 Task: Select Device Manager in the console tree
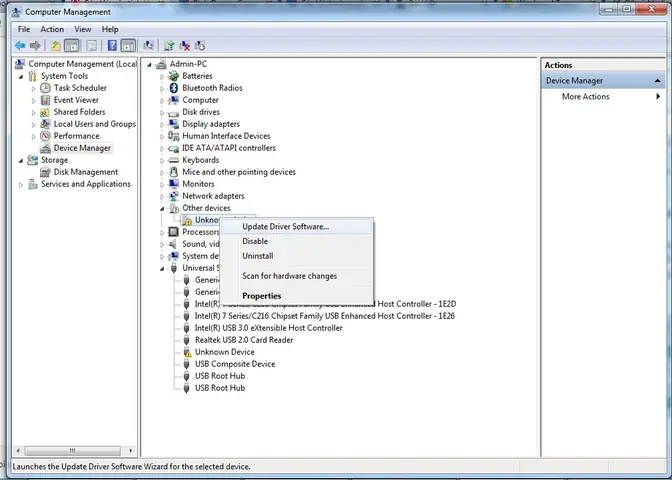(x=82, y=148)
